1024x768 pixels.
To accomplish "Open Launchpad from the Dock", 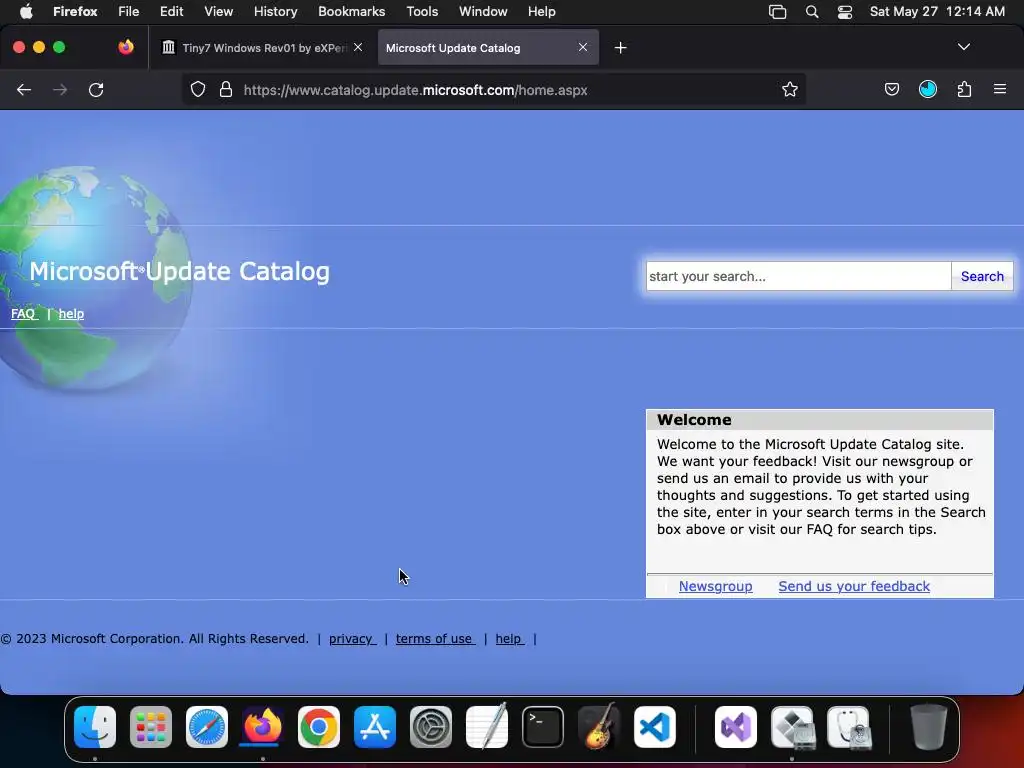I will (151, 727).
